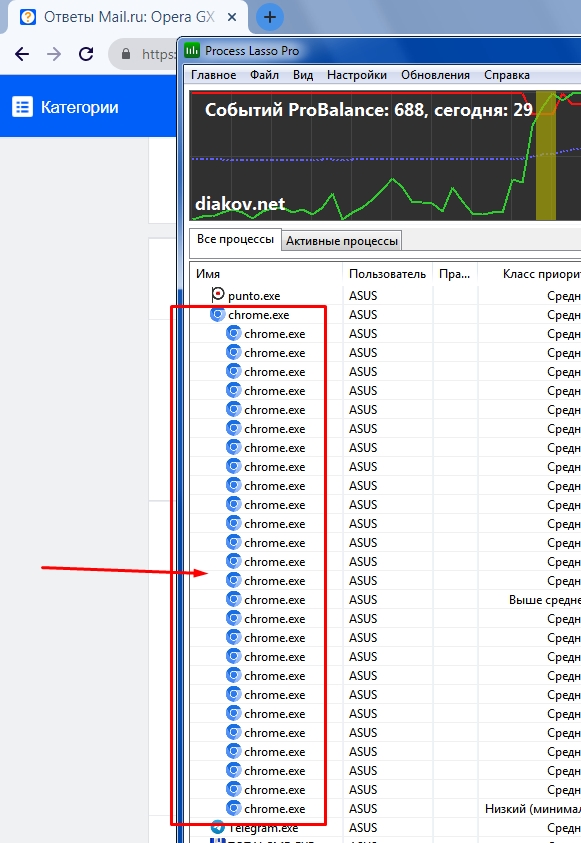Click the padlock icon in address bar
This screenshot has width=581, height=843.
126,54
